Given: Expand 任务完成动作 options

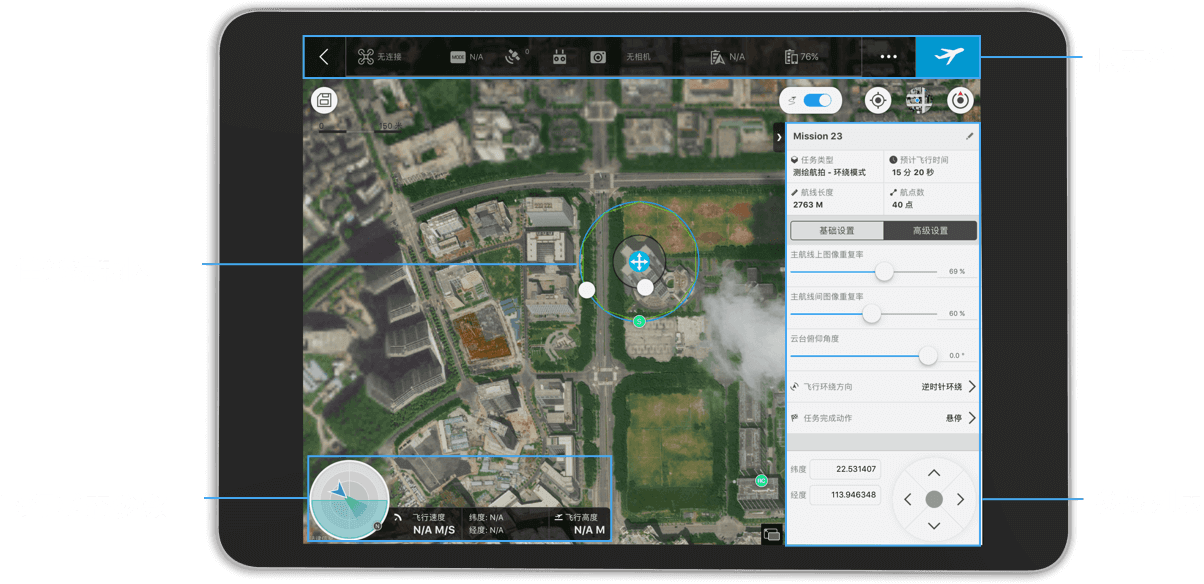Looking at the screenshot, I should click(x=971, y=418).
